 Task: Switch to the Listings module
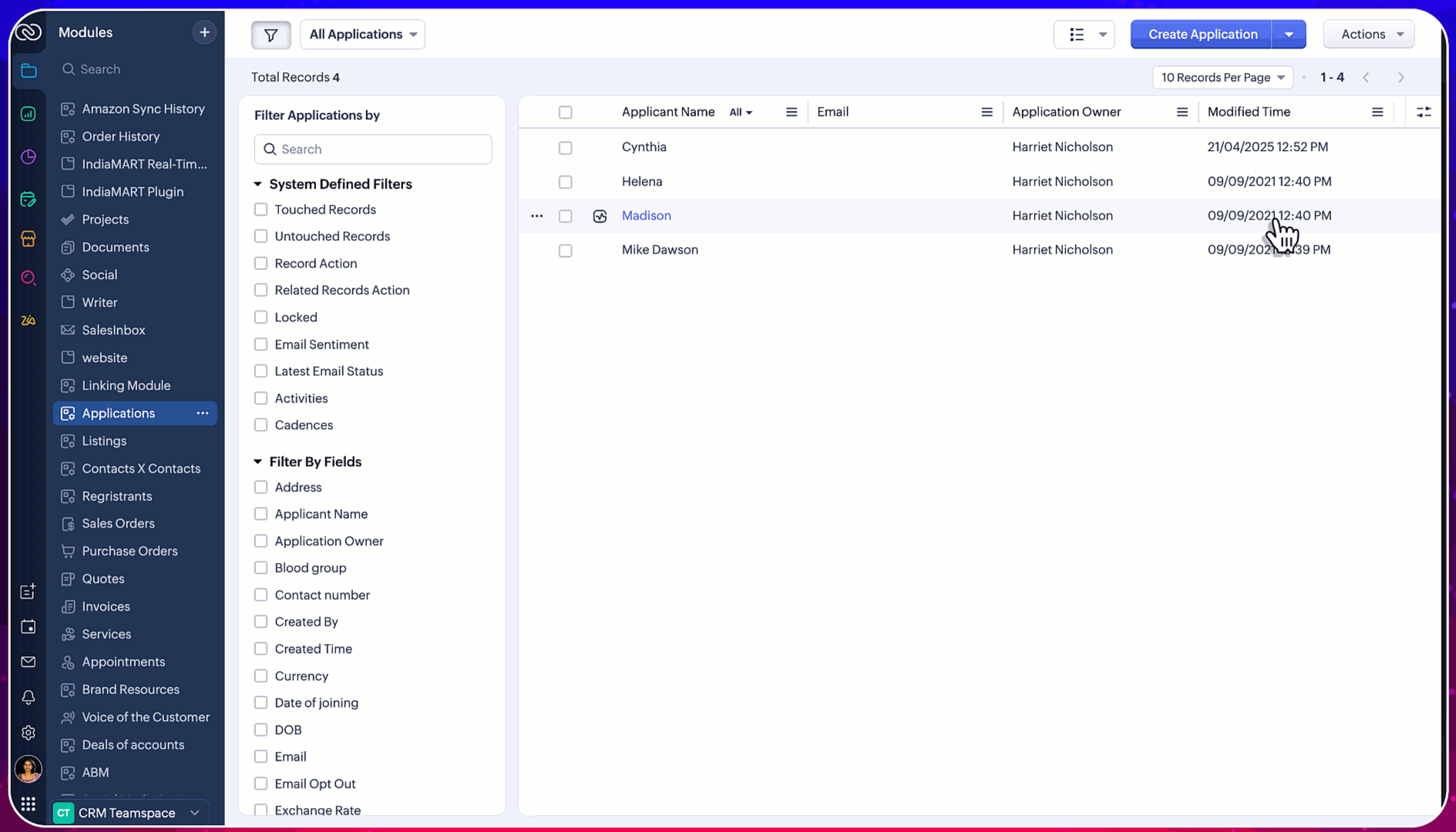[103, 441]
